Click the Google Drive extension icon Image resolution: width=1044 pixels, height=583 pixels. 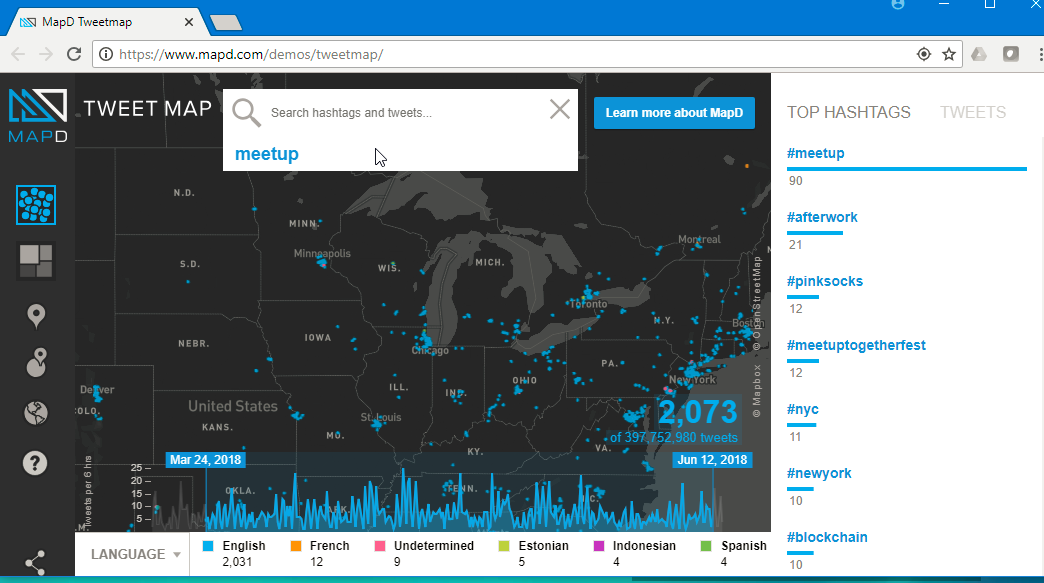(979, 55)
